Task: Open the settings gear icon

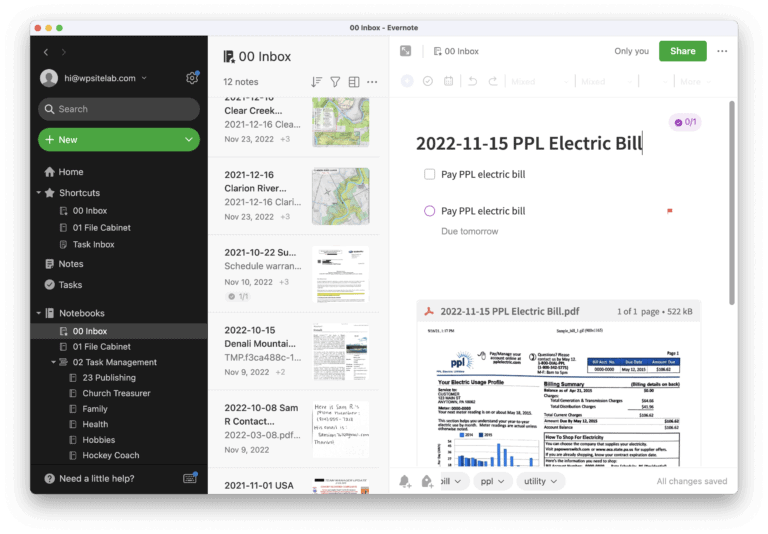Action: point(192,78)
